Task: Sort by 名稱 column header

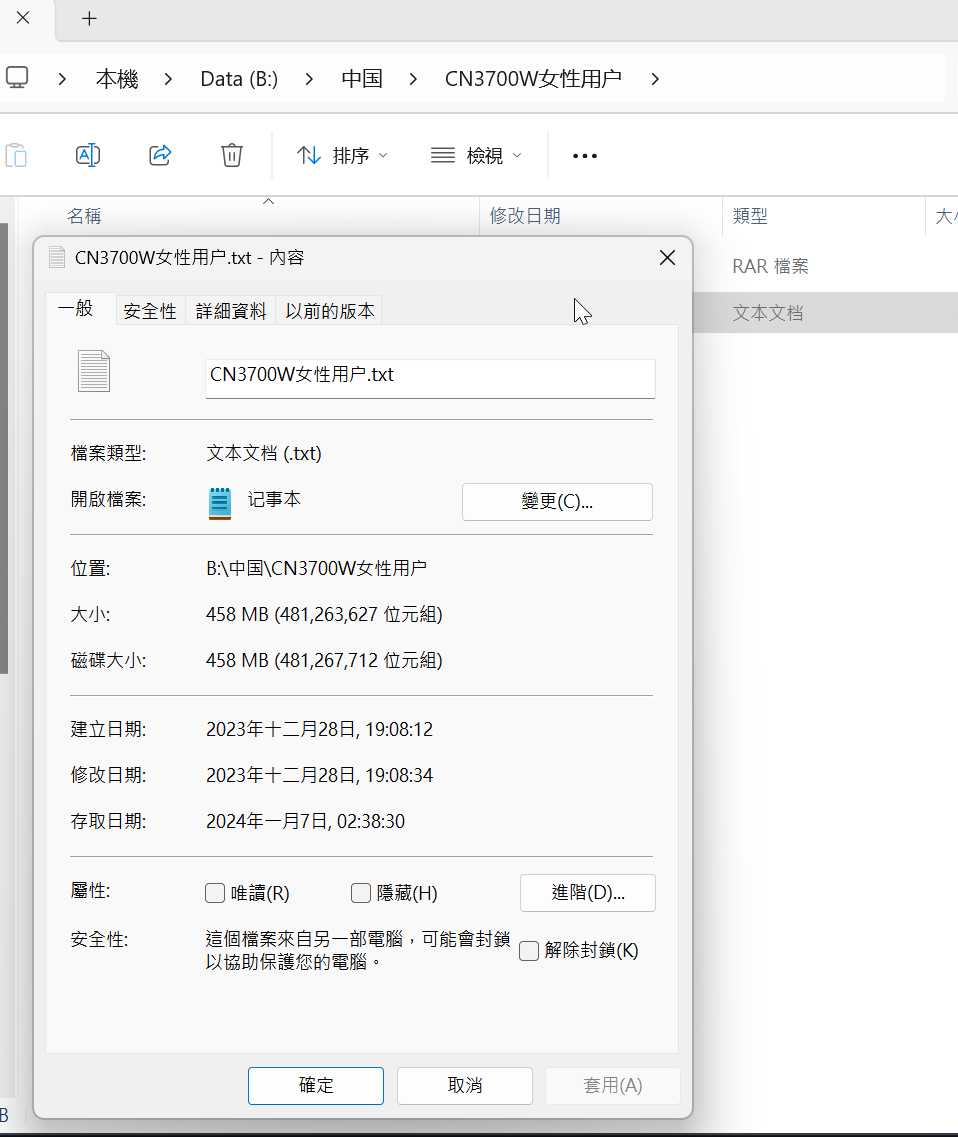Action: click(x=84, y=216)
